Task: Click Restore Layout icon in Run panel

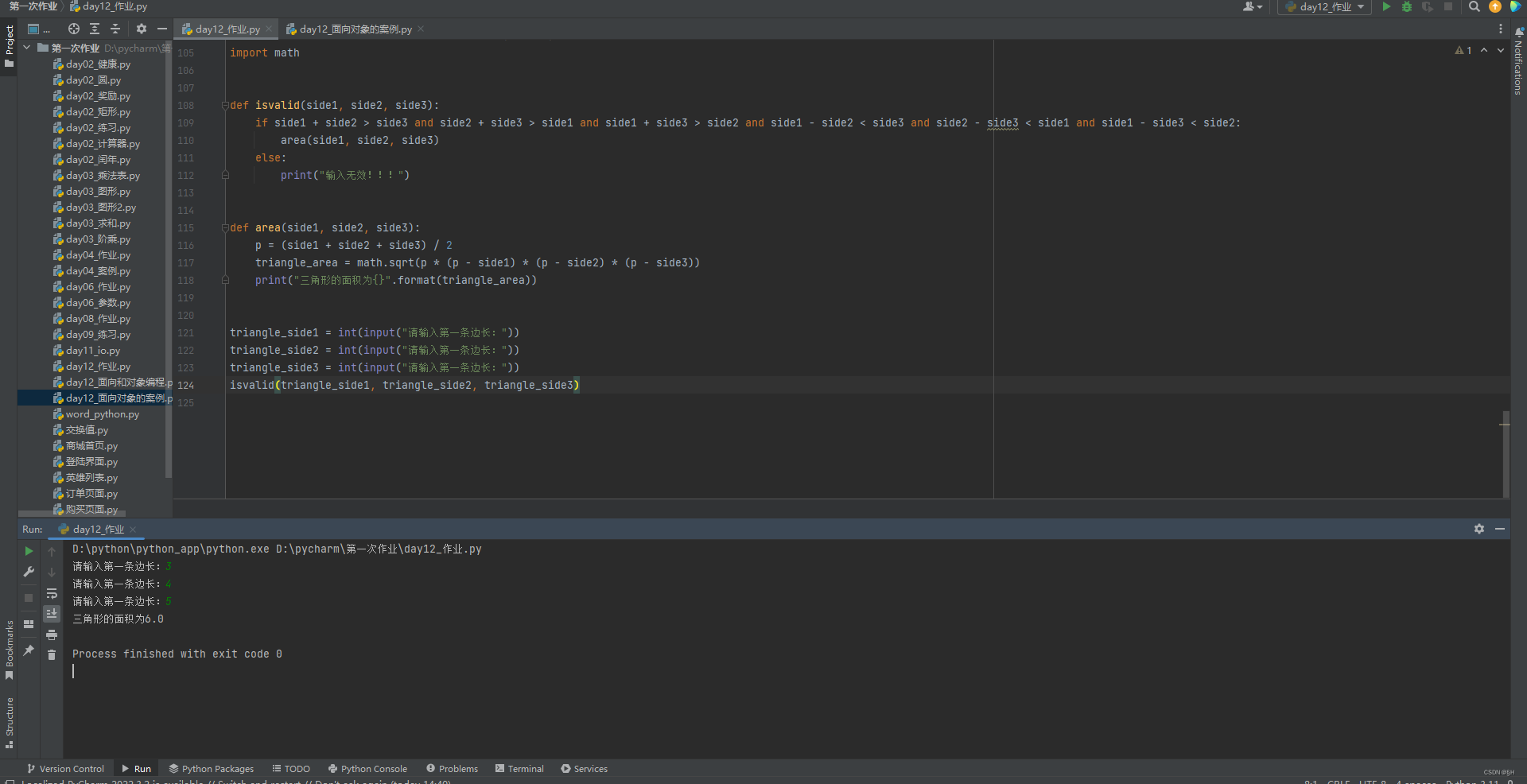Action: pyautogui.click(x=29, y=624)
